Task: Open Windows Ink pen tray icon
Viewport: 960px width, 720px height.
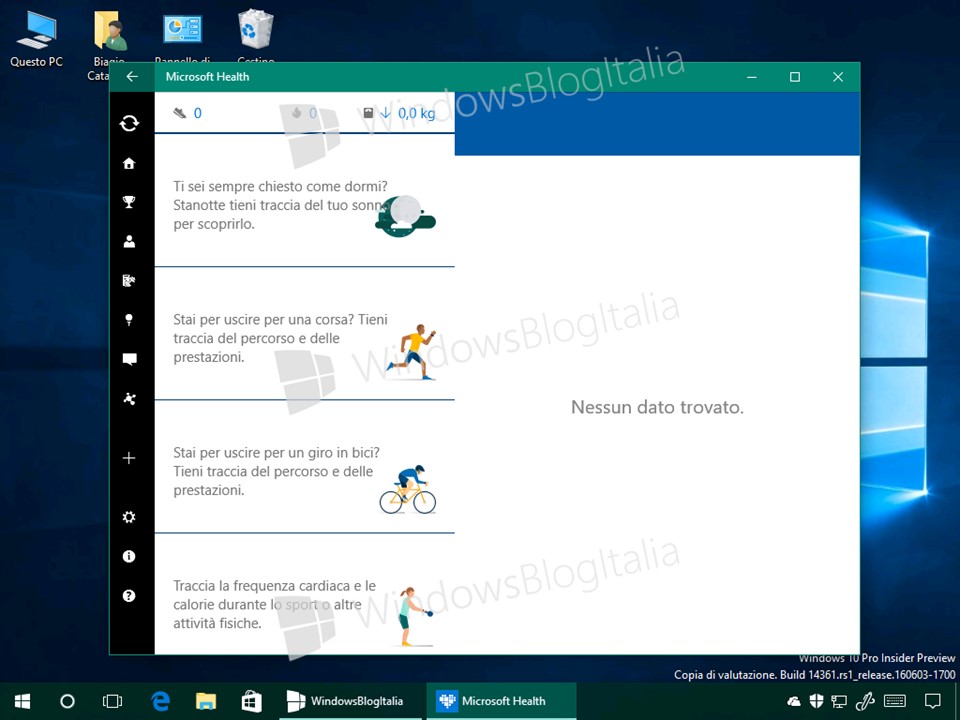Action: pyautogui.click(x=864, y=701)
